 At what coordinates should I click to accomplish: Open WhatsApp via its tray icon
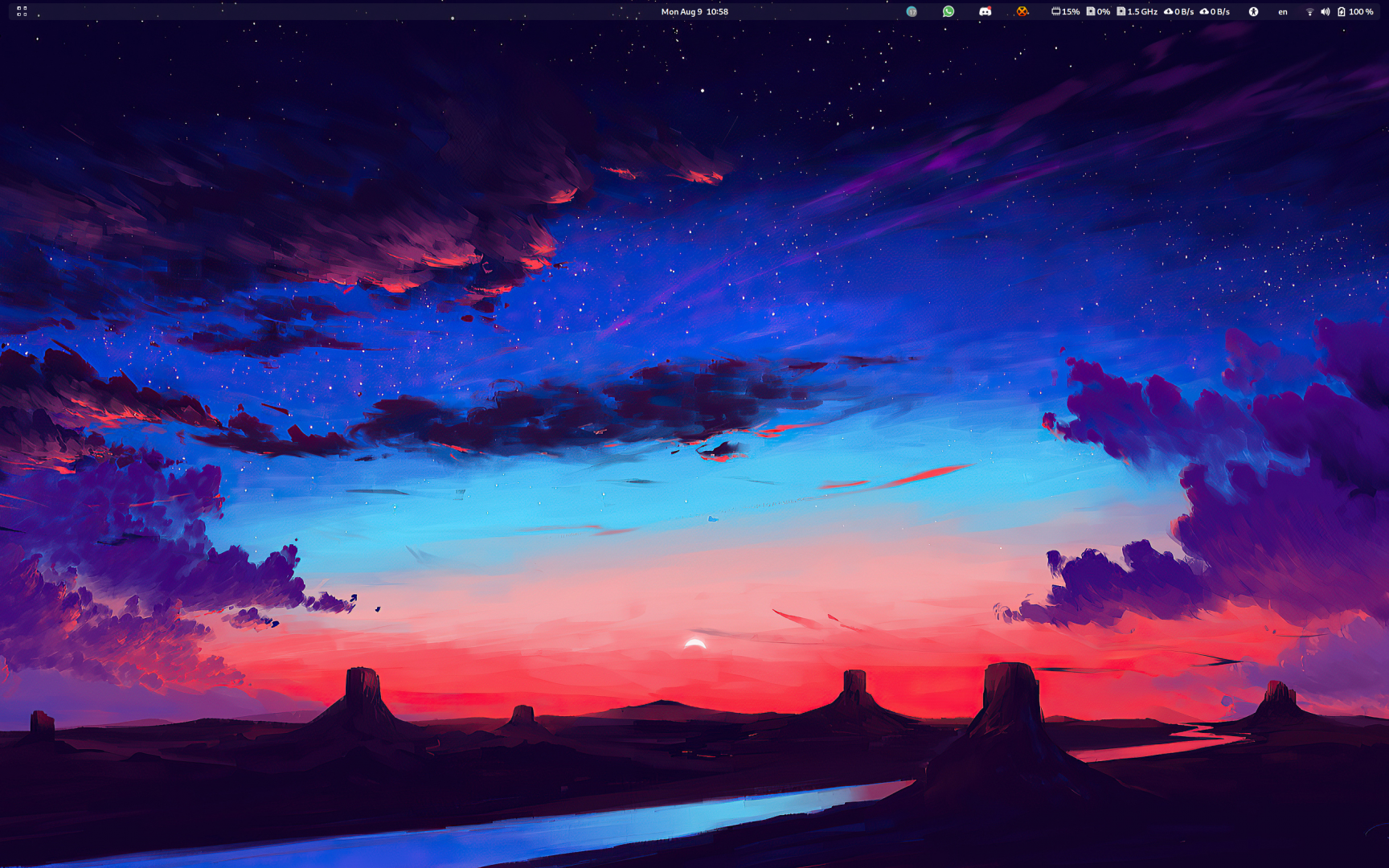click(949, 11)
